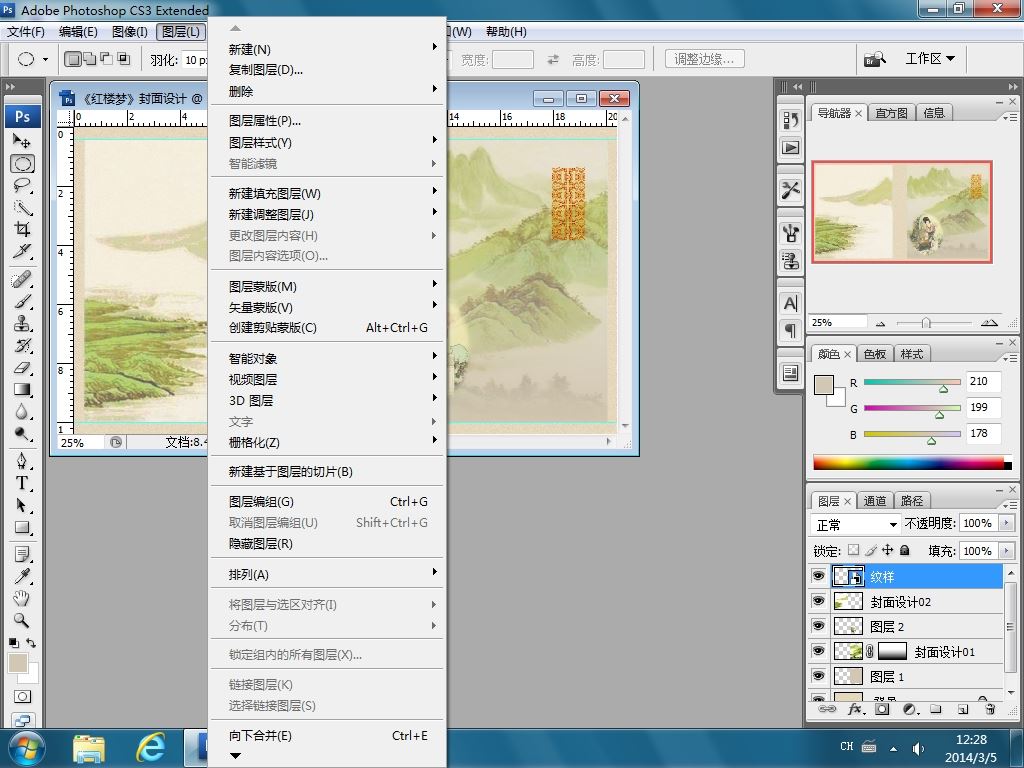Select the Horizontal Type tool

pyautogui.click(x=22, y=483)
